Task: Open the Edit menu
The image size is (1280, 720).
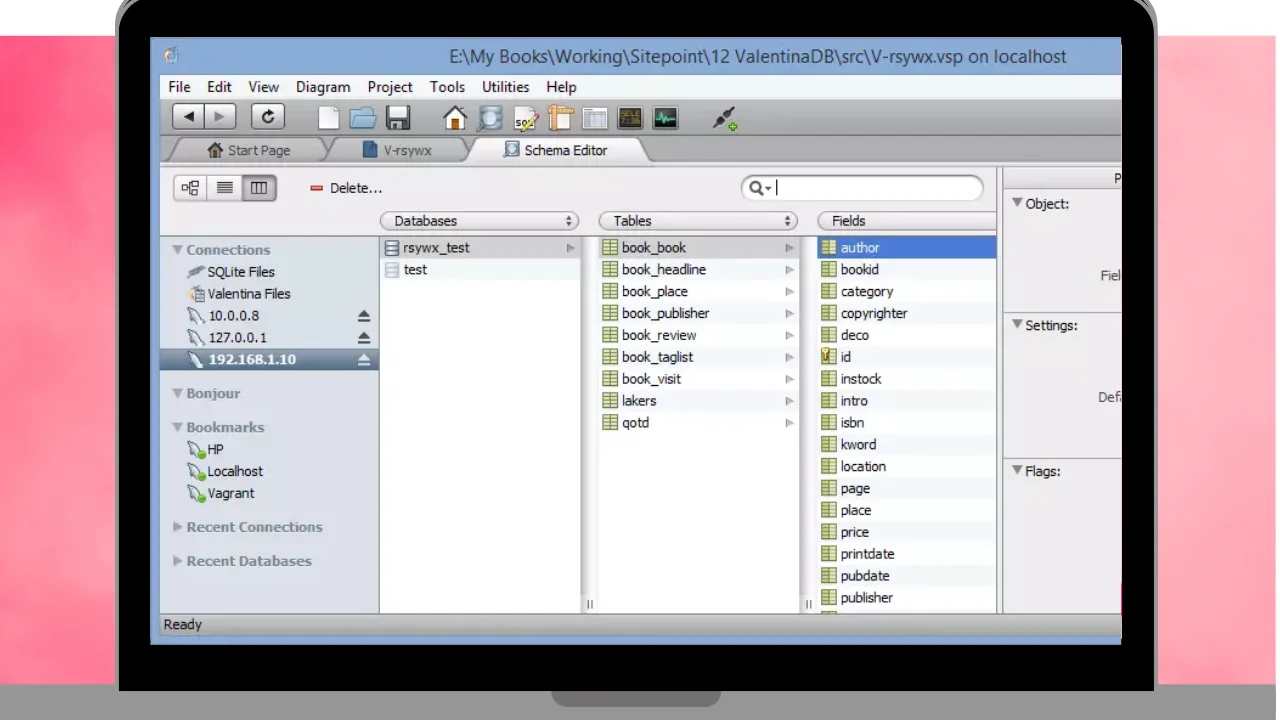Action: click(219, 87)
